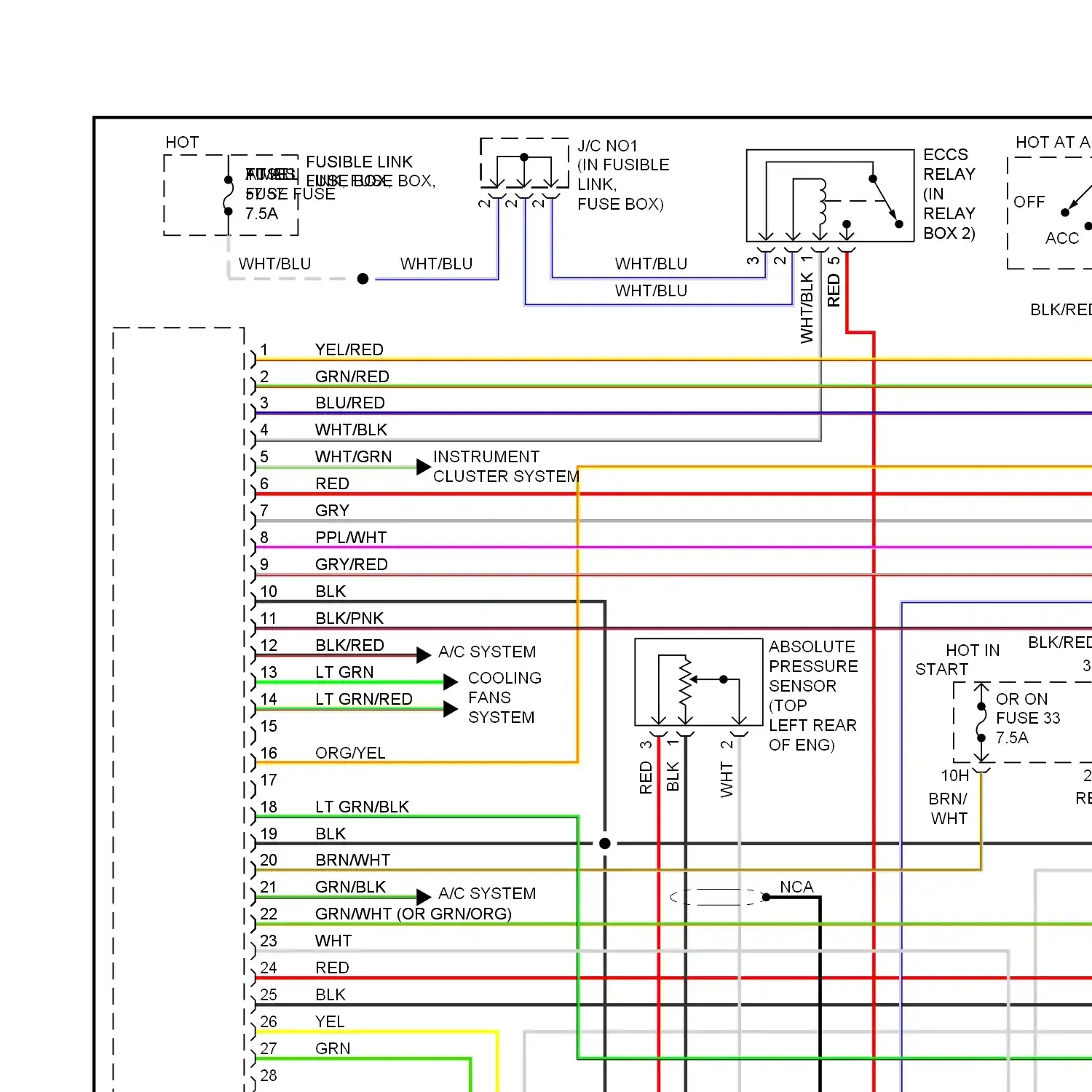Click the splice dot on the pin 19 BLK wire
This screenshot has height=1092, width=1092.
tap(605, 844)
